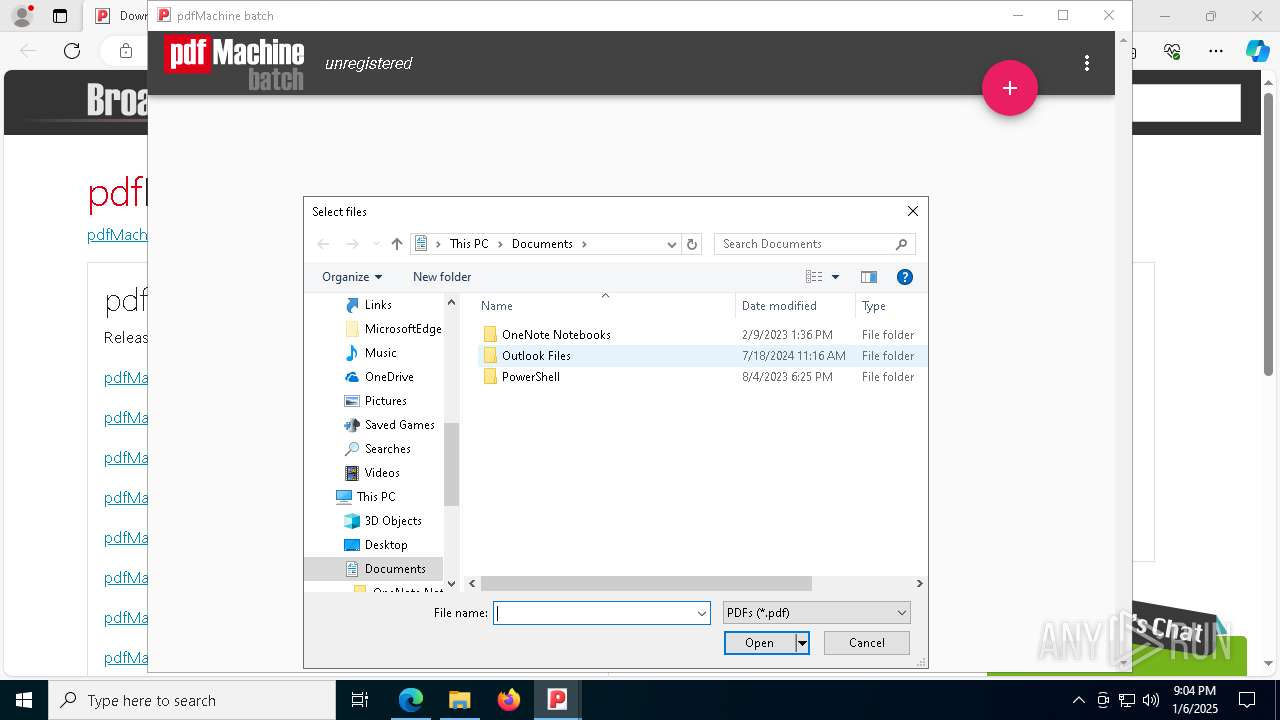This screenshot has height=720, width=1280.
Task: Show hidden system tray icons
Action: coord(1078,700)
